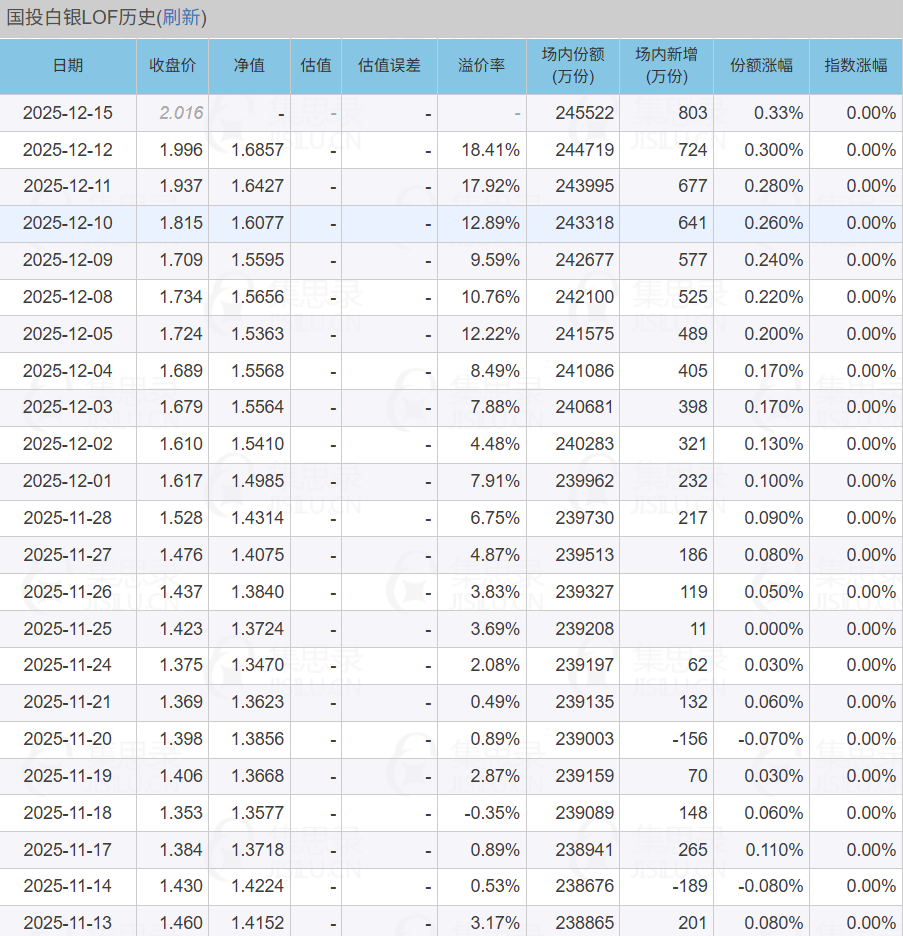Click the 净值 column header
The image size is (903, 936).
point(249,66)
